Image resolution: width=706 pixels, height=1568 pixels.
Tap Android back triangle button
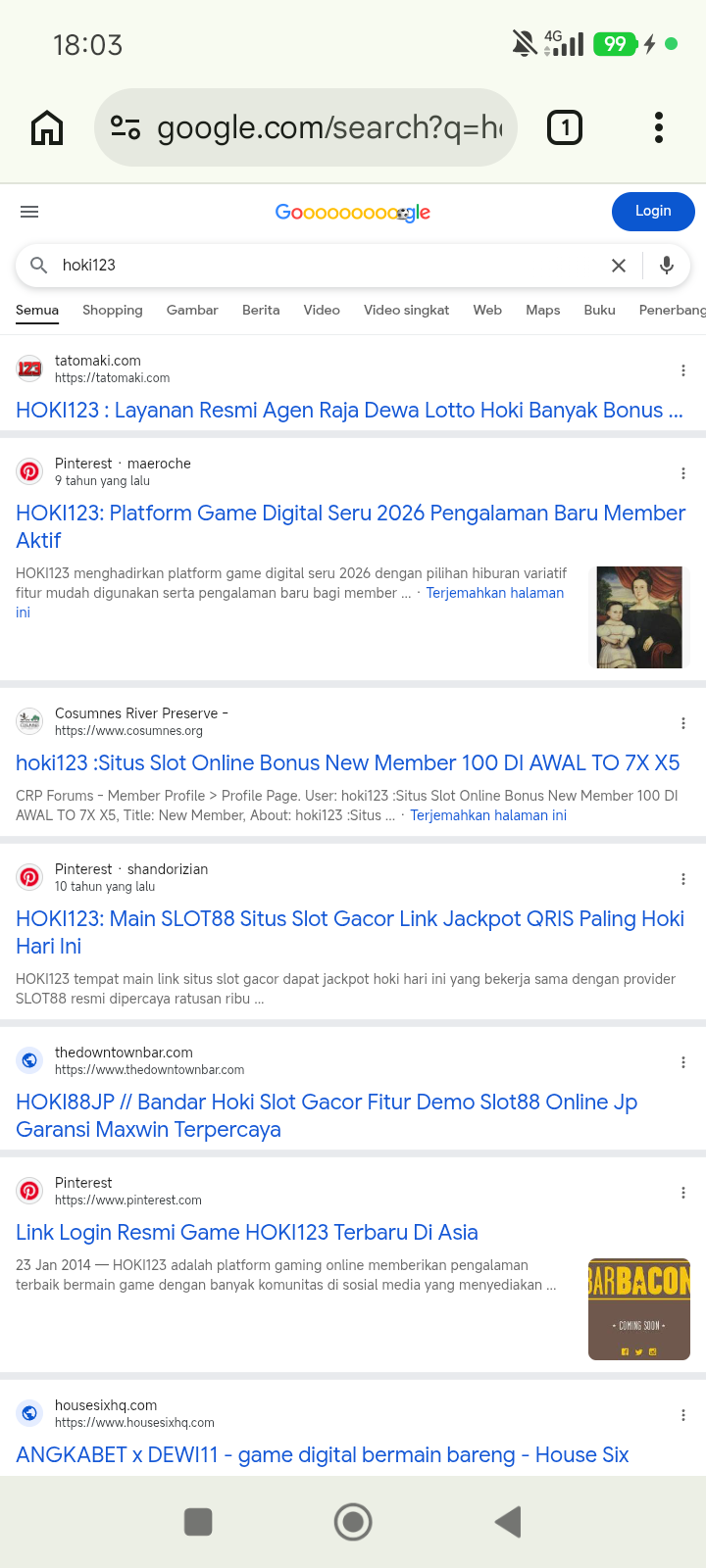(508, 1522)
